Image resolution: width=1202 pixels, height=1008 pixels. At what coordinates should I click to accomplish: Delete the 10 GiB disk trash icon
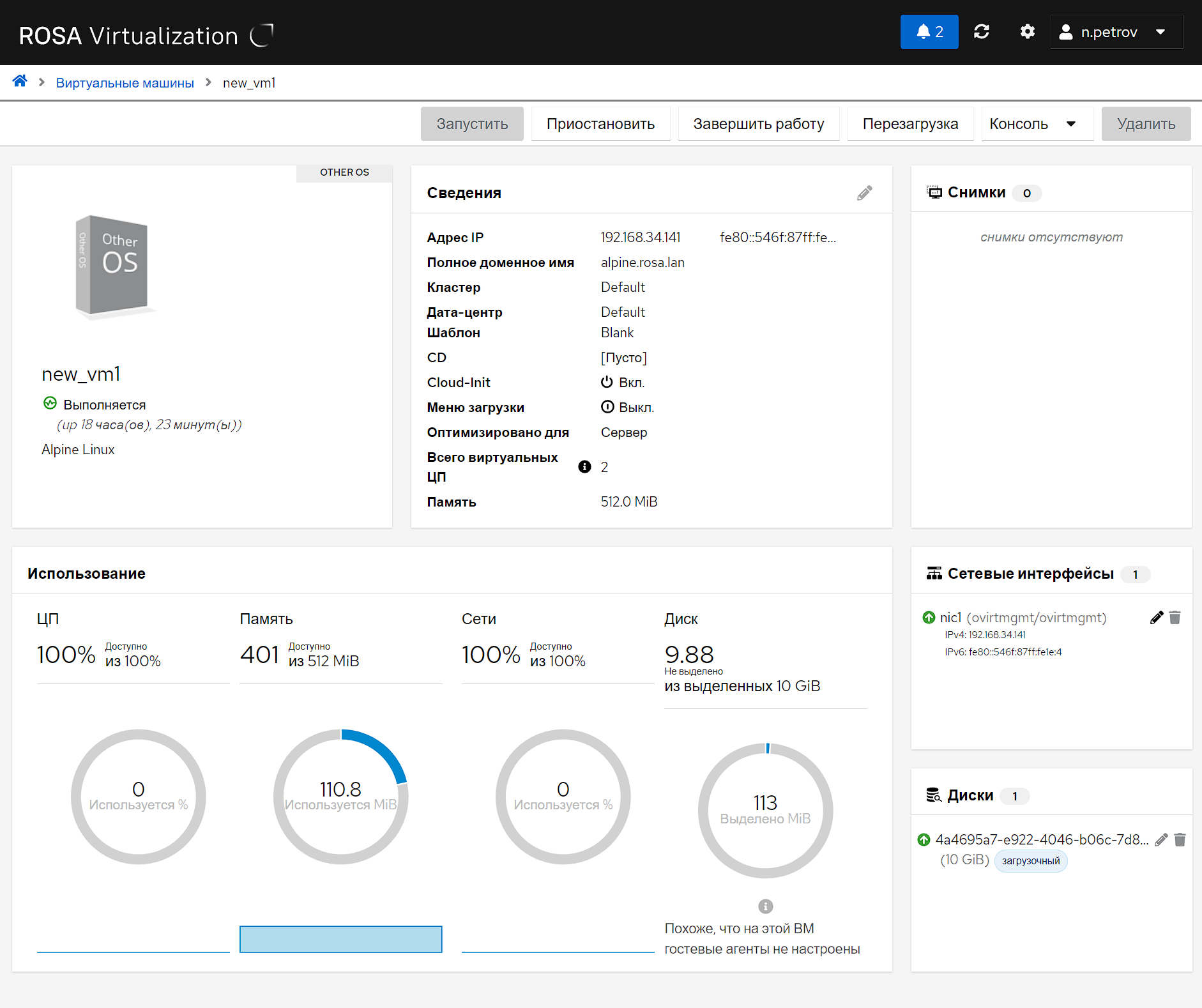[x=1180, y=839]
